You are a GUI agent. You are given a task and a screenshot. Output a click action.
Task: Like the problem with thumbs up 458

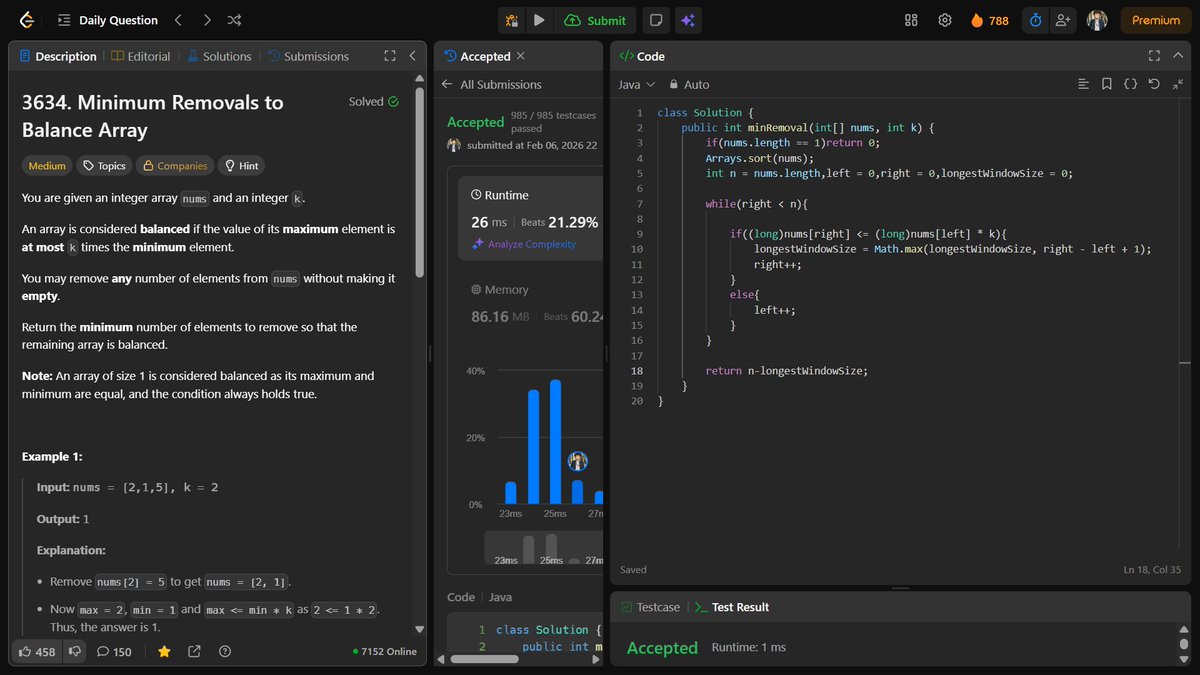pyautogui.click(x=36, y=651)
